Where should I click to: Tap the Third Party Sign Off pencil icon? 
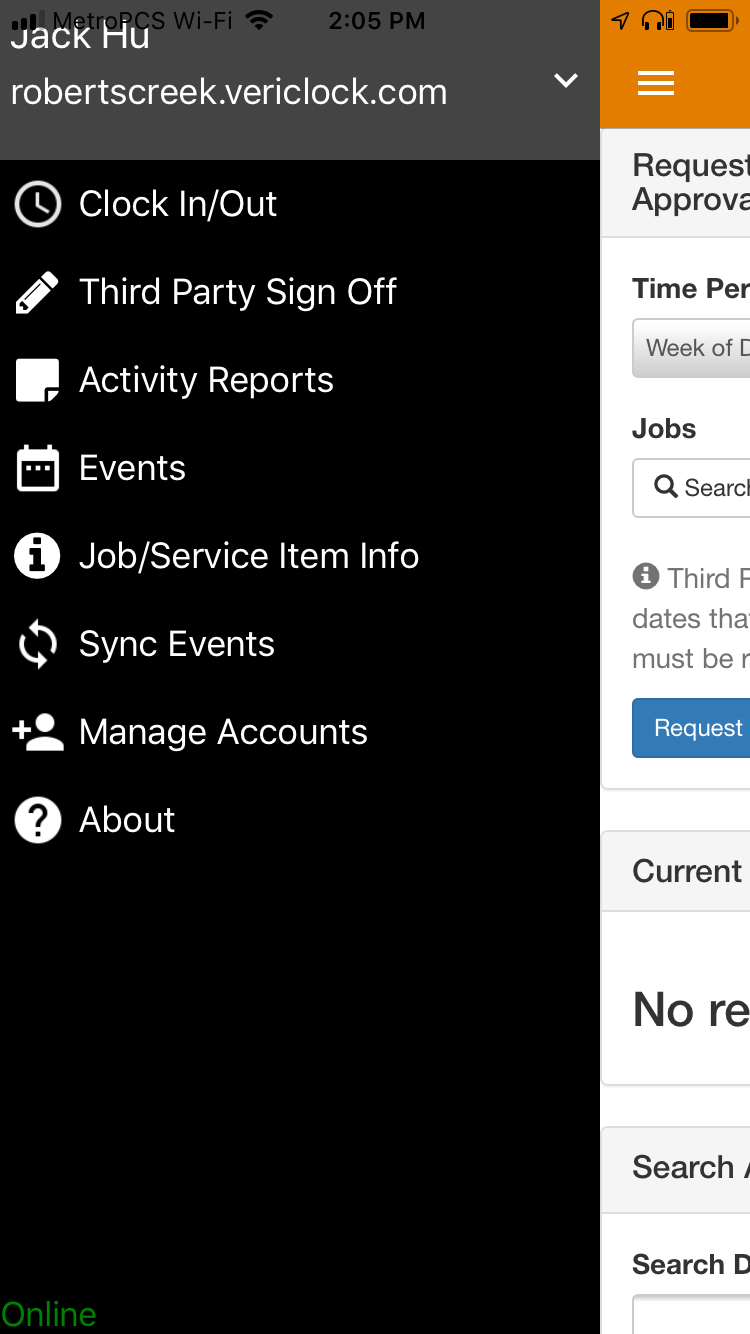click(38, 292)
